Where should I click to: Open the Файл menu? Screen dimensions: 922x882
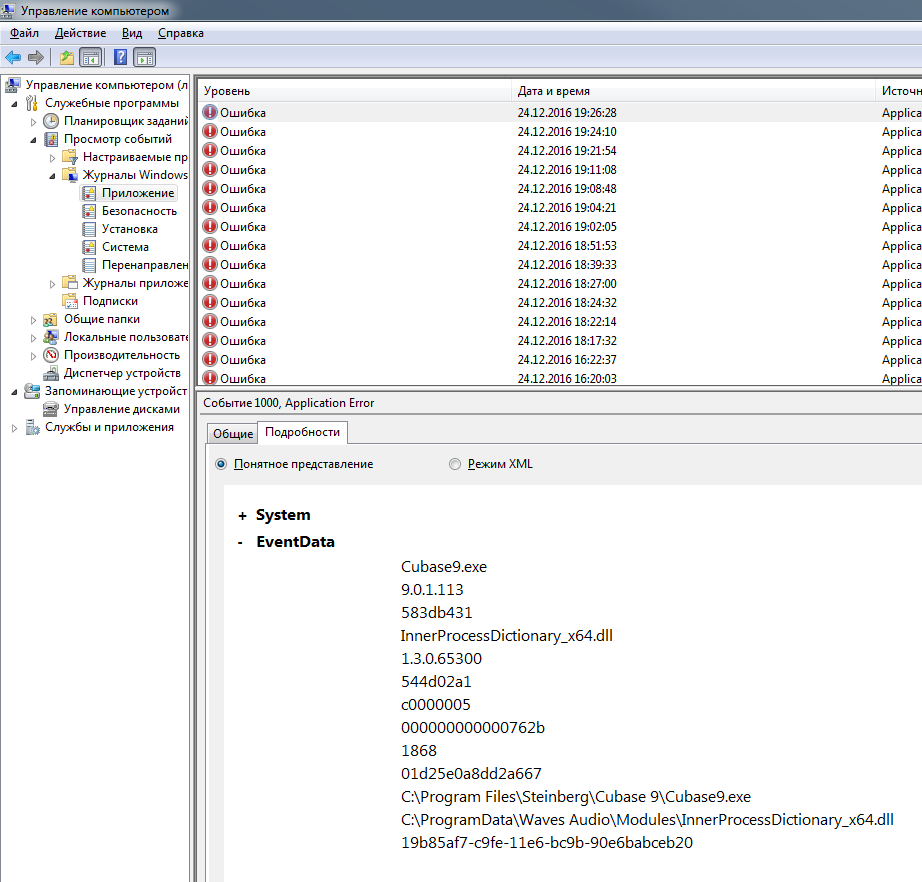[x=24, y=33]
